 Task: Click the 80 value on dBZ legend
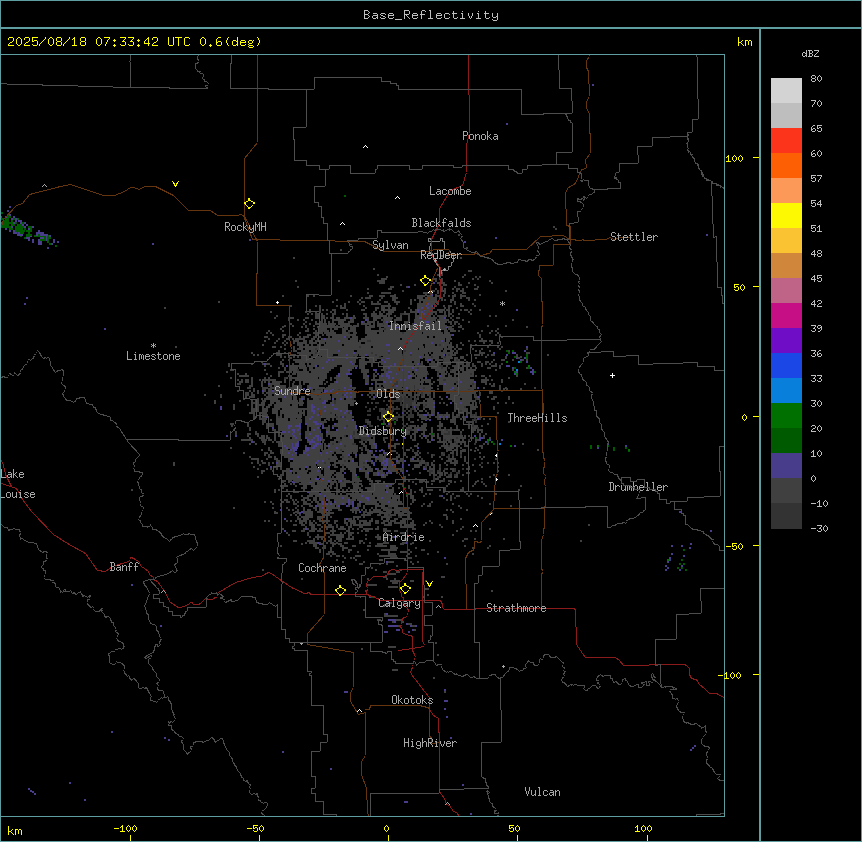[x=816, y=79]
